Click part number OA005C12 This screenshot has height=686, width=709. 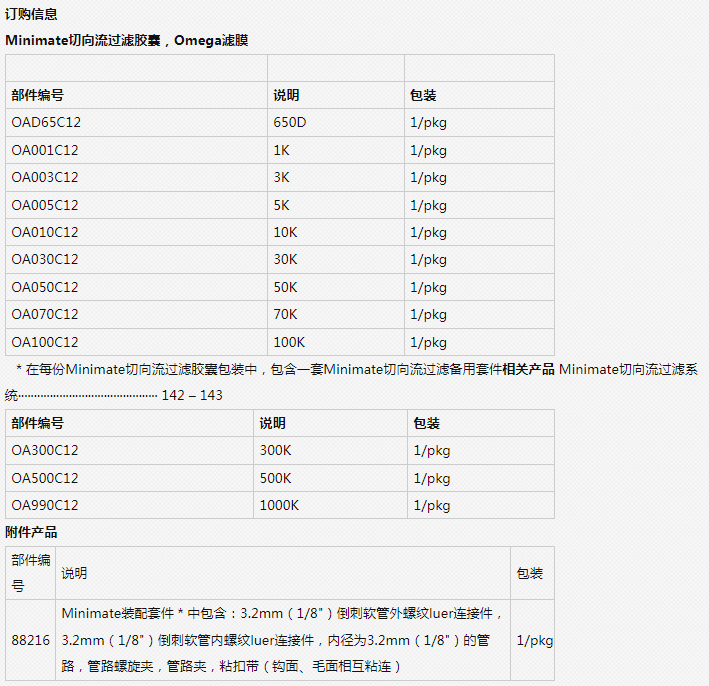[x=45, y=205]
